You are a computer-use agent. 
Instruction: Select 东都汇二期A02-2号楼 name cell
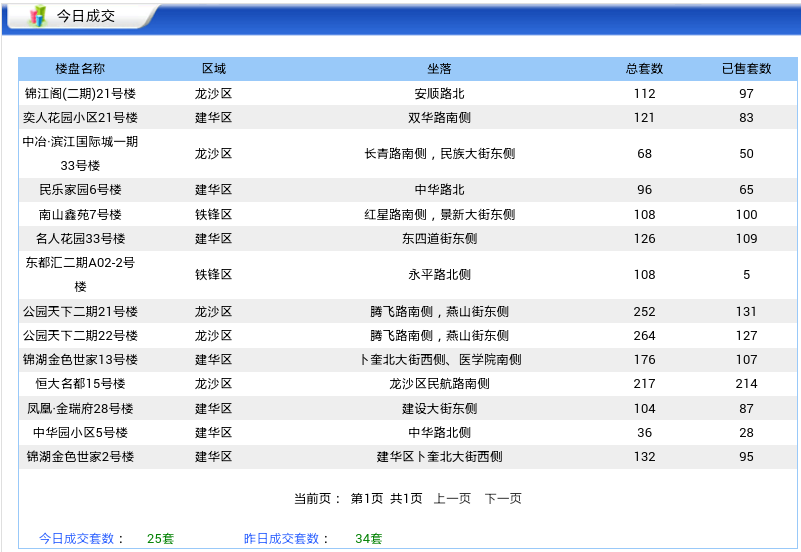80,274
